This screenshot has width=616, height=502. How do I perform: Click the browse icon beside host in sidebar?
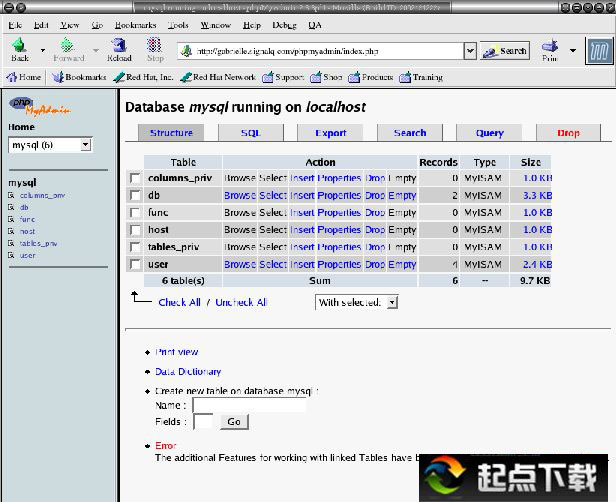click(11, 231)
